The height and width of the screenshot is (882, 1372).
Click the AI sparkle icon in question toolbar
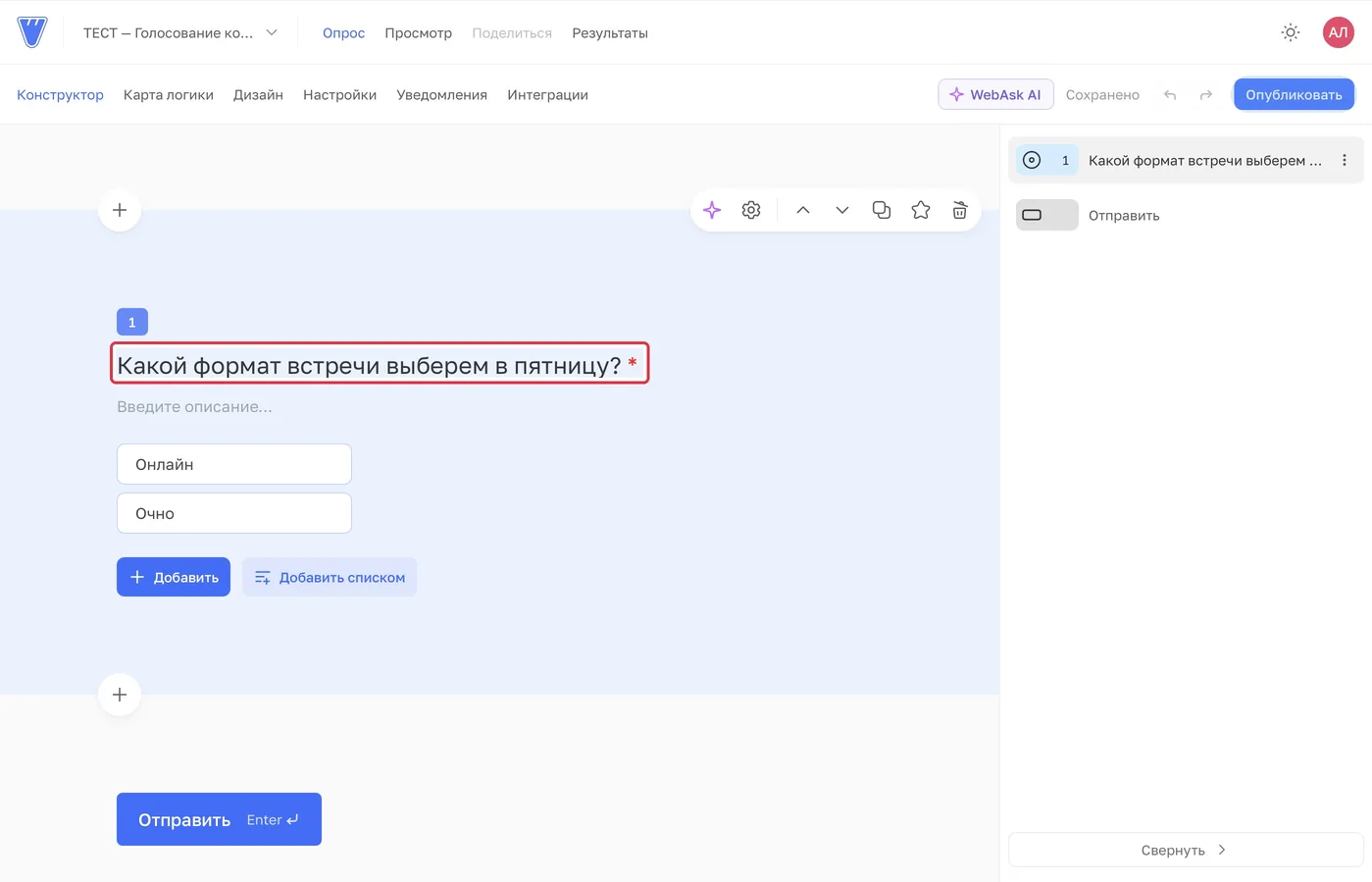tap(712, 210)
